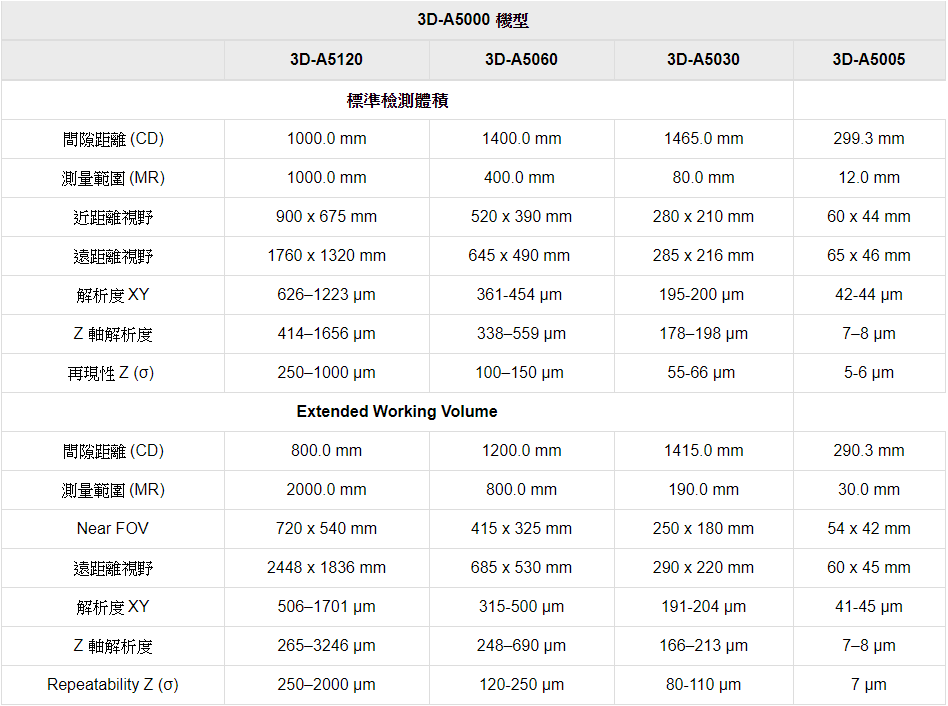The image size is (948, 706).
Task: Select the Near FOV row label
Action: click(x=113, y=528)
